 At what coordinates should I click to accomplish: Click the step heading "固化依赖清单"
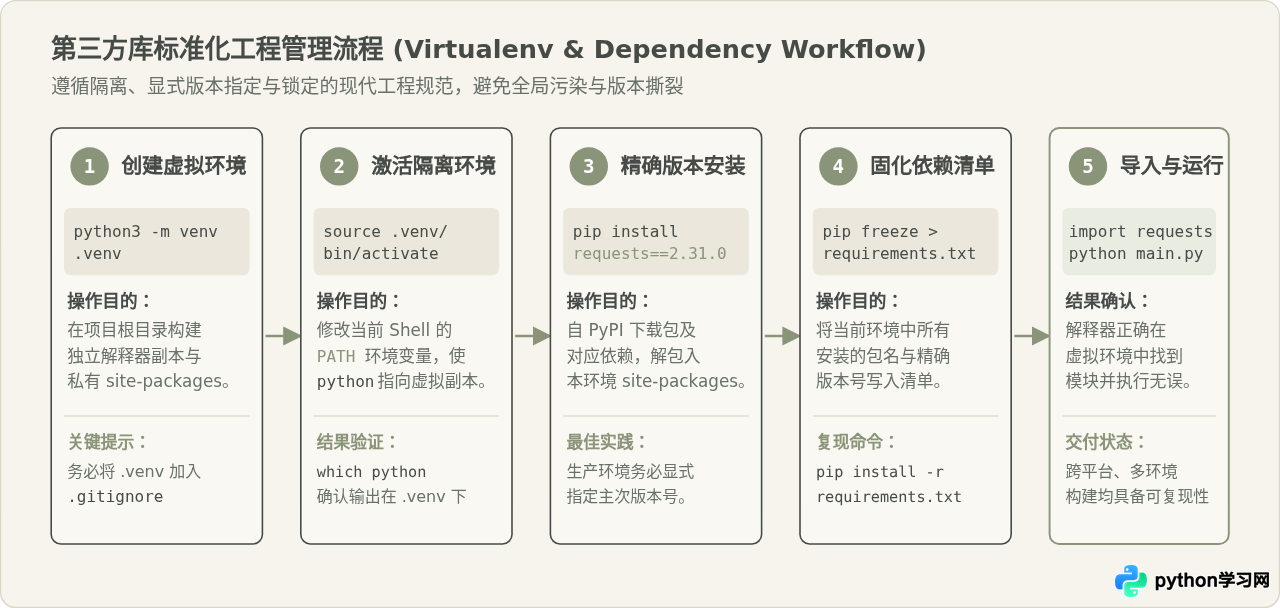(932, 166)
